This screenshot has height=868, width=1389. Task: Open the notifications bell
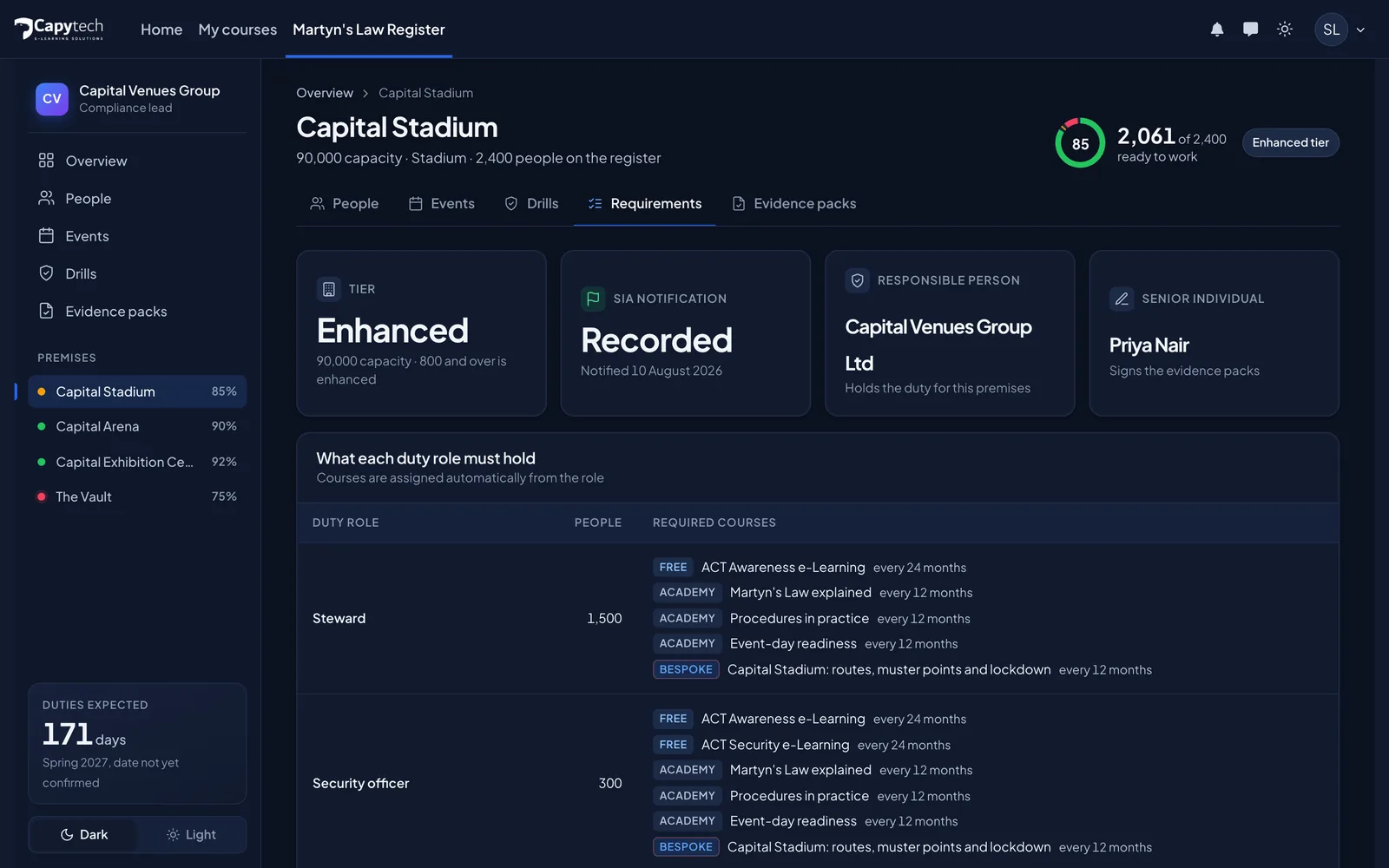pyautogui.click(x=1217, y=30)
